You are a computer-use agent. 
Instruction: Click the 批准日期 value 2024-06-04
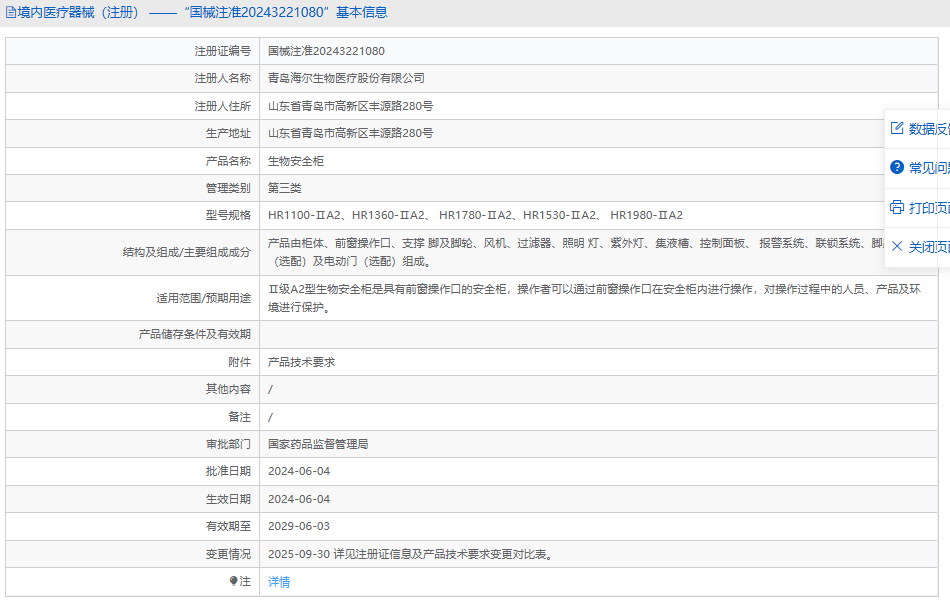(299, 471)
